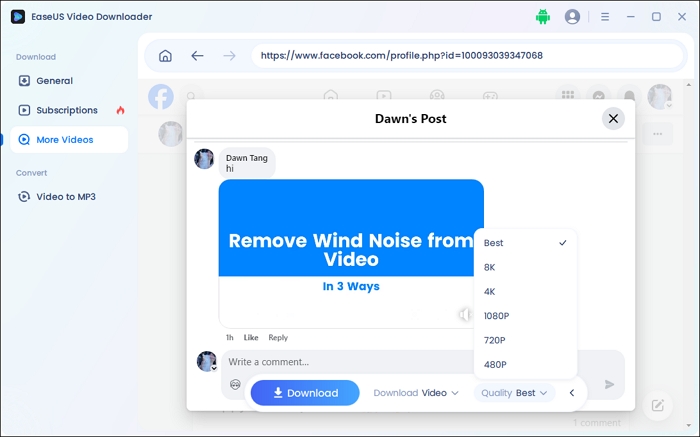The height and width of the screenshot is (437, 700).
Task: Open Facebook groups tab icon
Action: [437, 96]
